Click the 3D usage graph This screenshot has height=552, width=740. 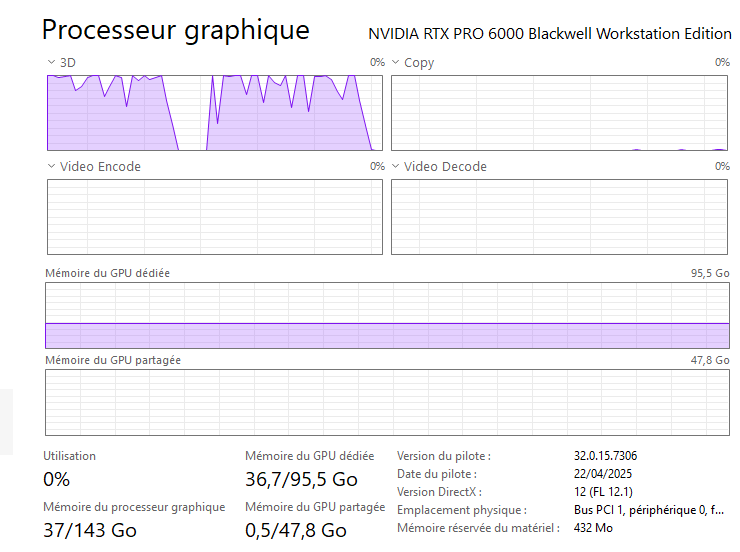(215, 112)
